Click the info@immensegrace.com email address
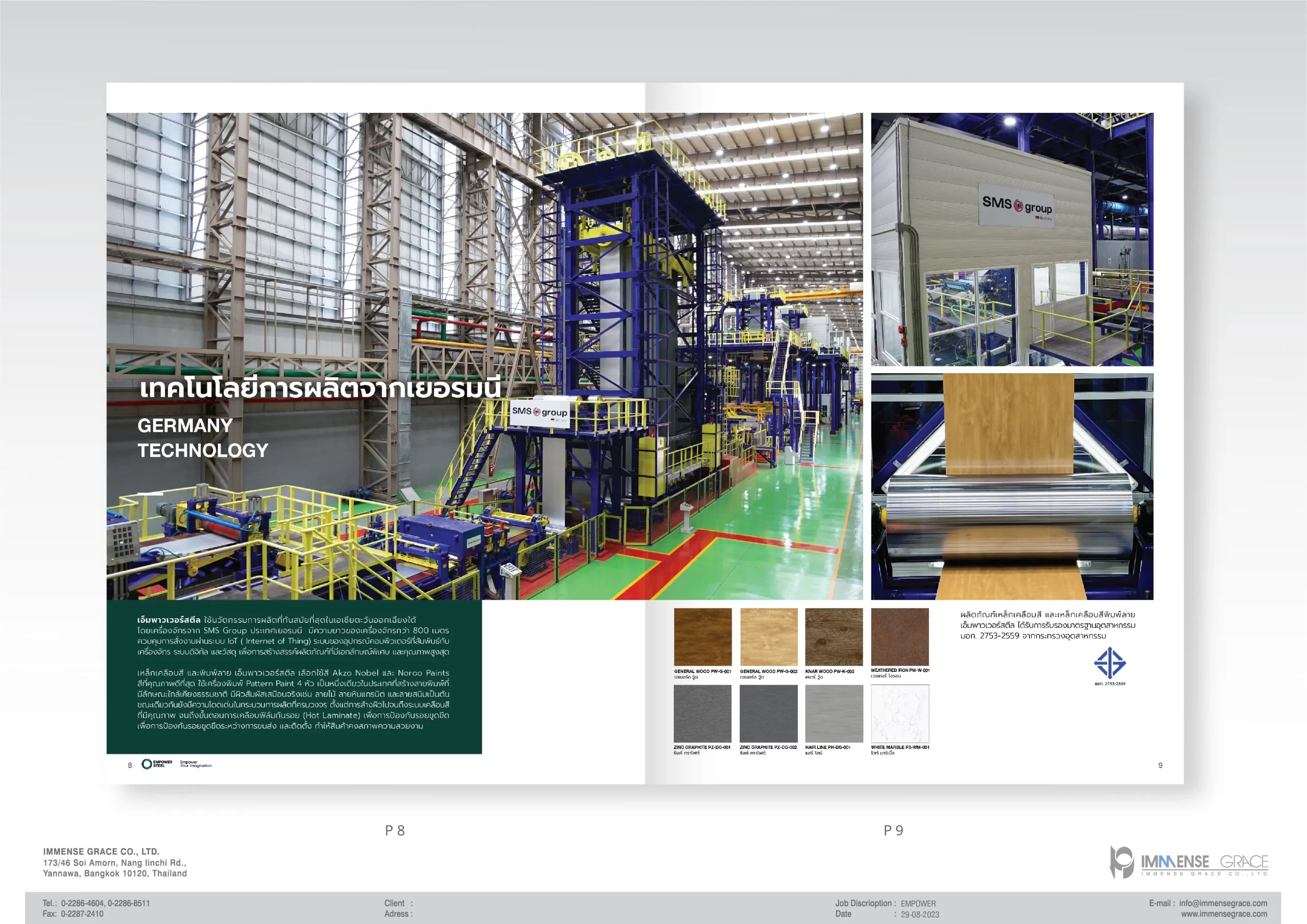 (1223, 903)
